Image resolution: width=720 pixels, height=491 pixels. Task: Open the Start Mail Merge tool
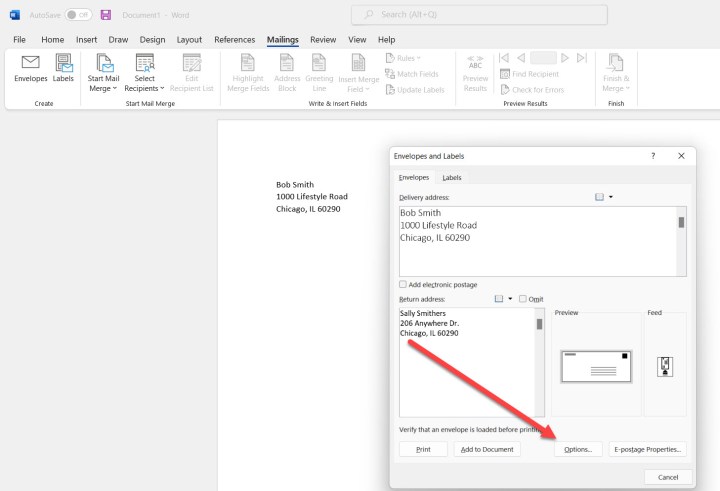tap(103, 72)
